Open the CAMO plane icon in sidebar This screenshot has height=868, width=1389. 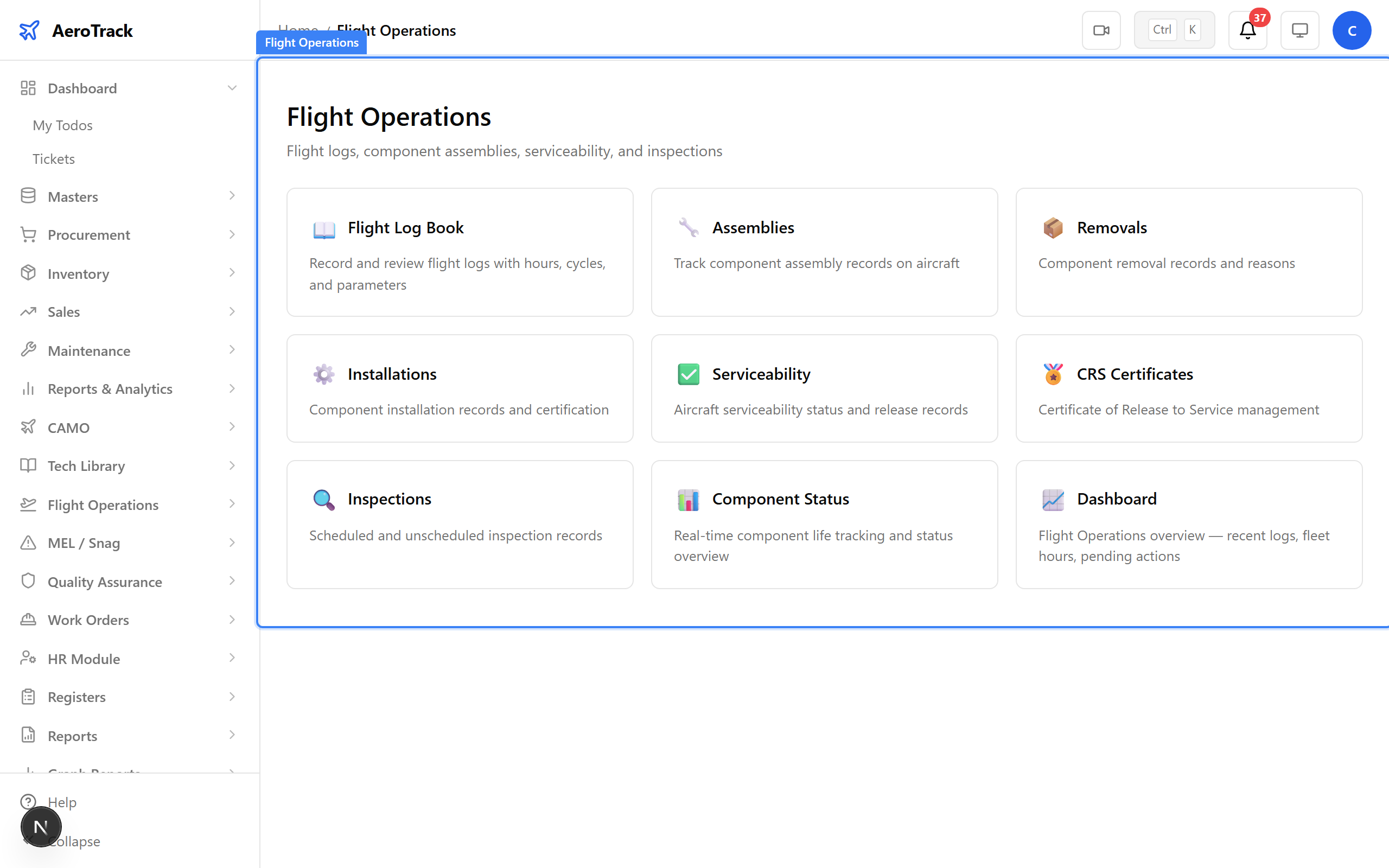click(x=28, y=427)
